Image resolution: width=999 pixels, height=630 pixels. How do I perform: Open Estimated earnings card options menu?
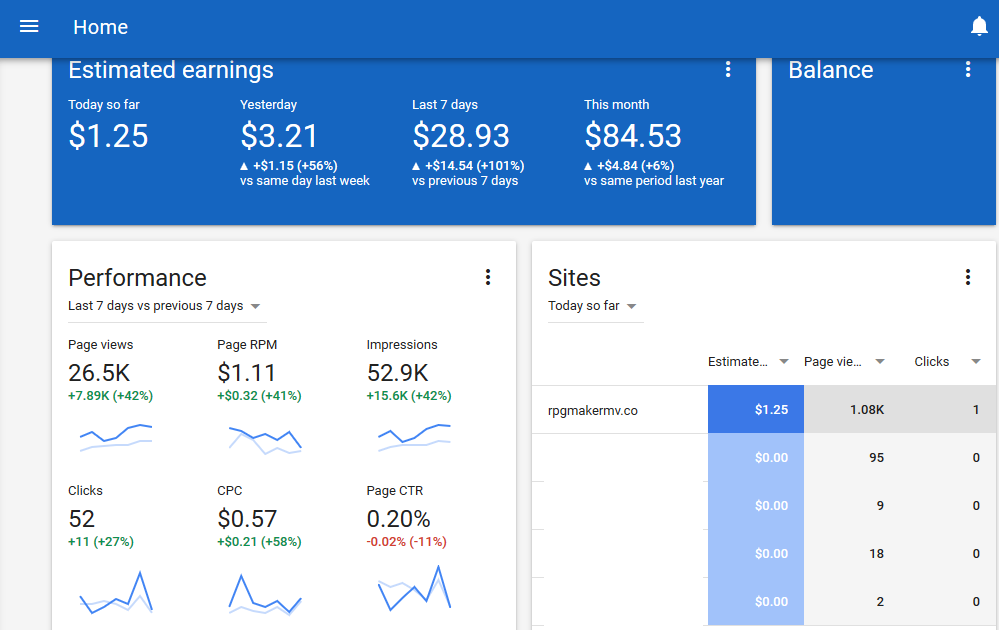[728, 69]
